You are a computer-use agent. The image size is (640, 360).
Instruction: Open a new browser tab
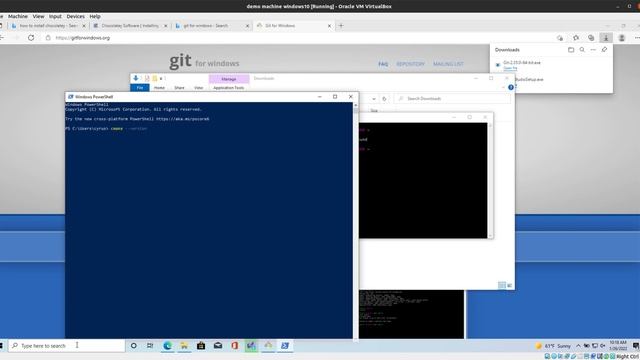pyautogui.click(x=341, y=26)
